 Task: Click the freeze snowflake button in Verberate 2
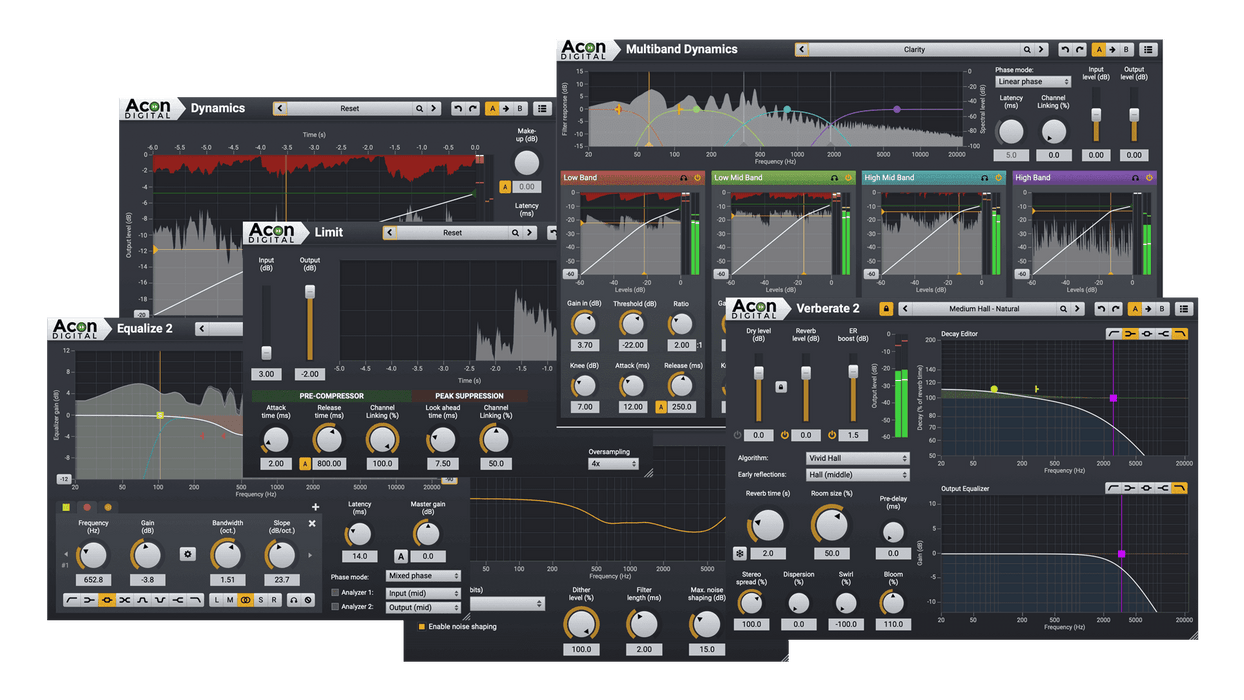[739, 553]
